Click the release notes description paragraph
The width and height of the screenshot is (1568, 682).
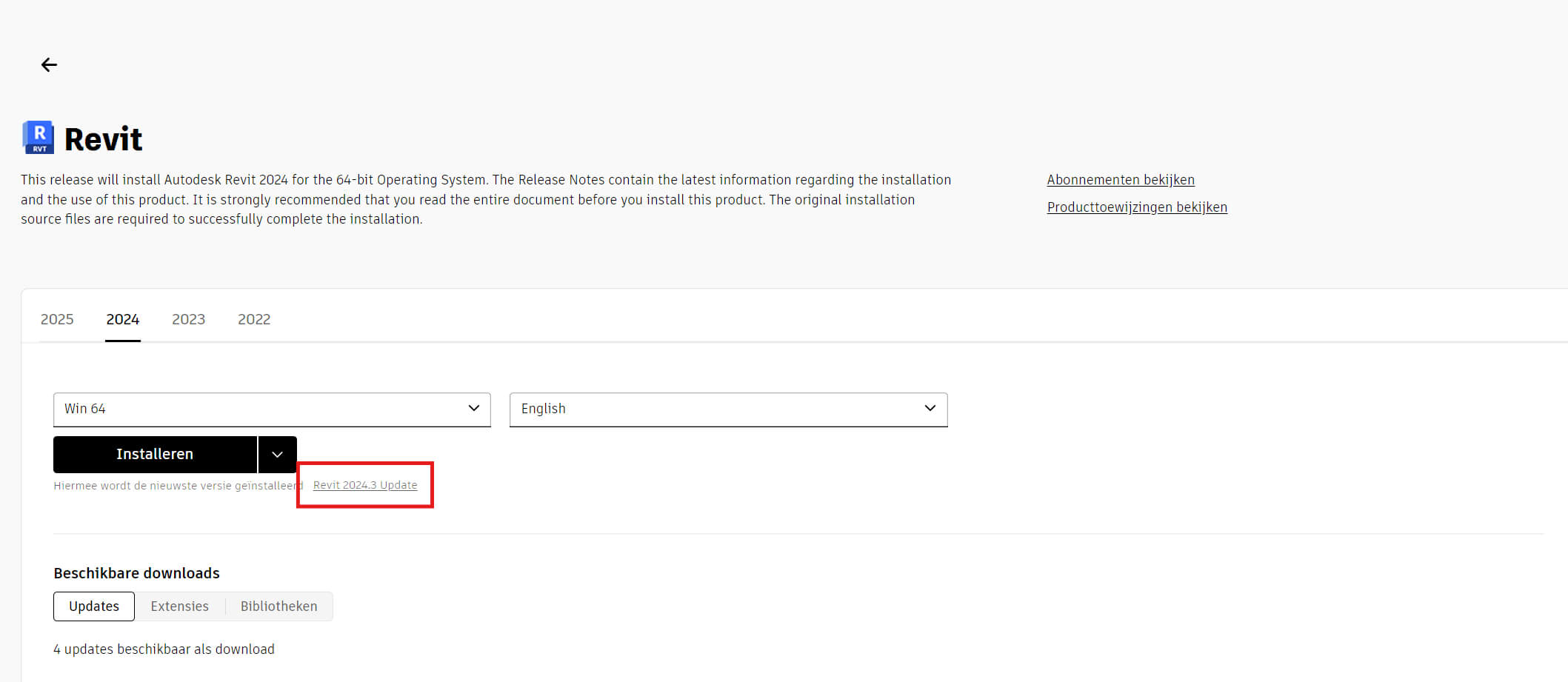[485, 199]
